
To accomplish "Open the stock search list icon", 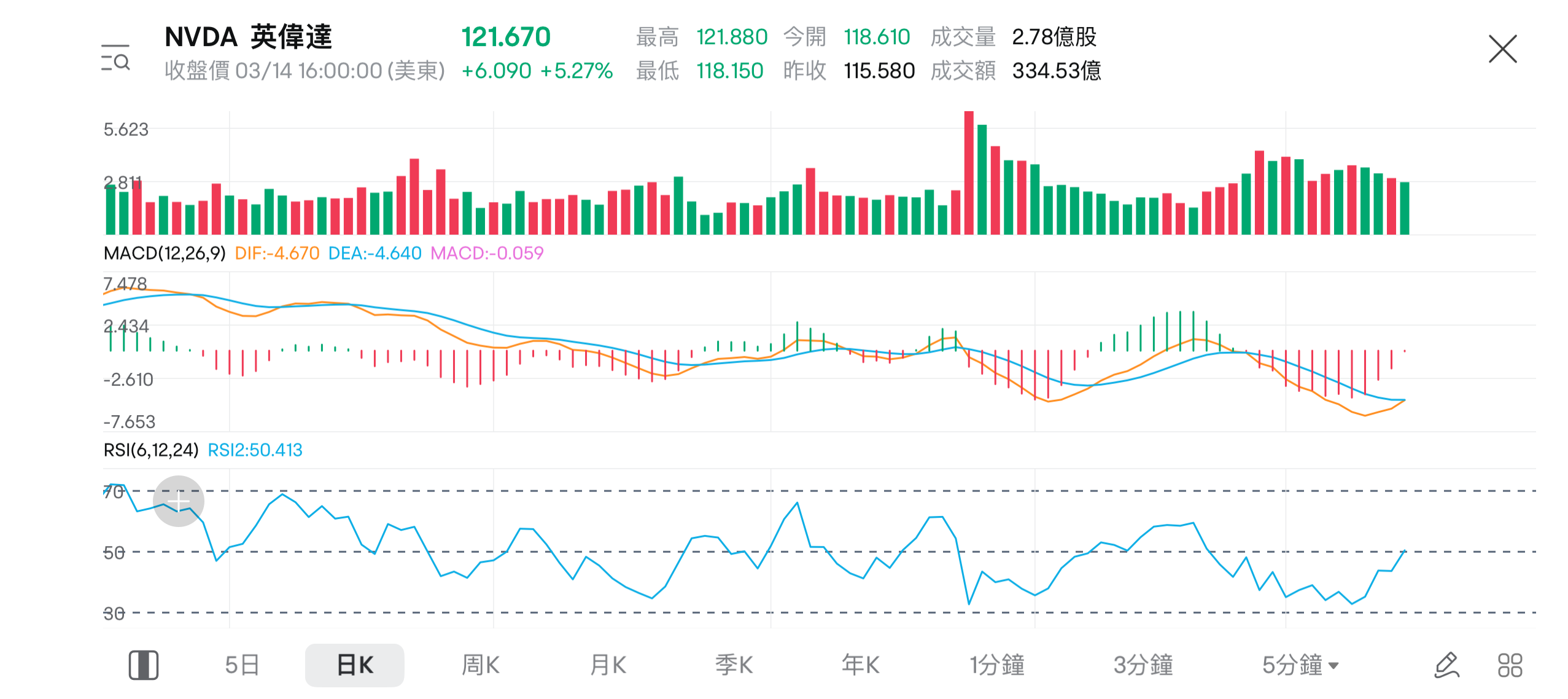I will (x=115, y=58).
